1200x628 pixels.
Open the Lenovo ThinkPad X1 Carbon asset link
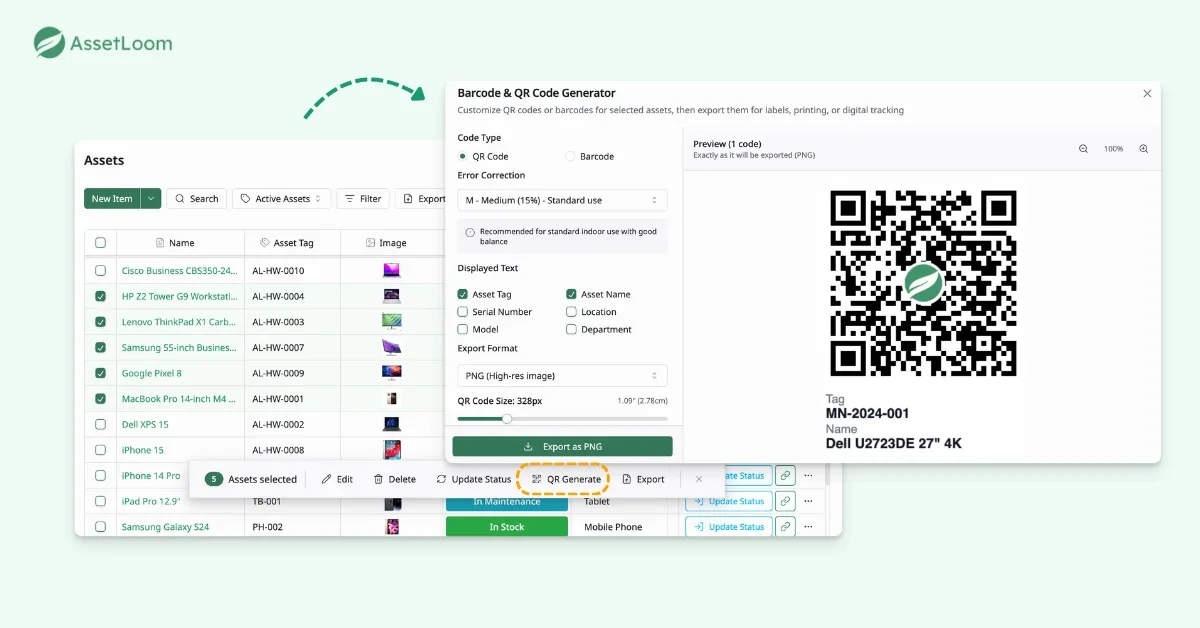(x=179, y=322)
